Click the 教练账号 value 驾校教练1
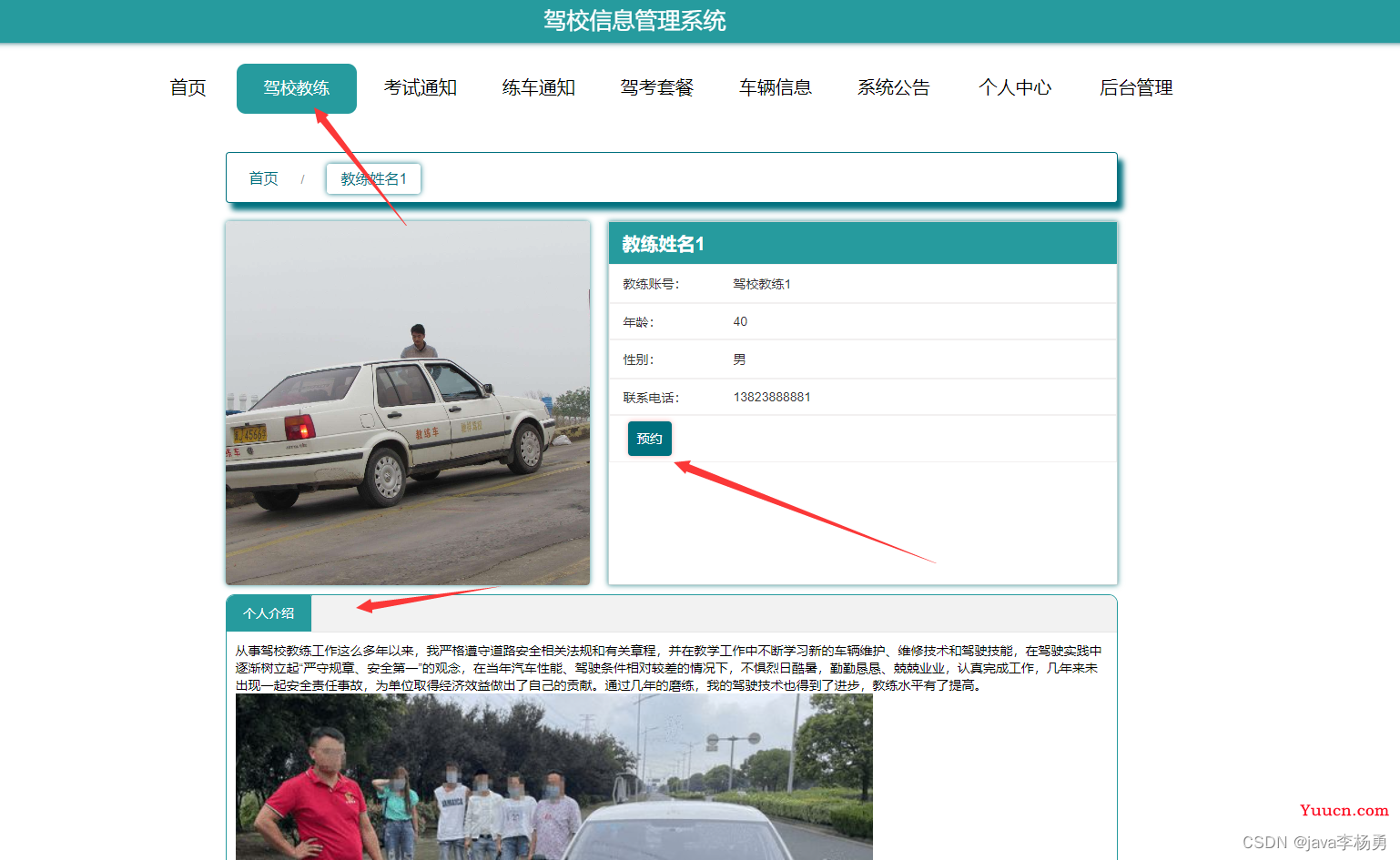 [x=762, y=284]
